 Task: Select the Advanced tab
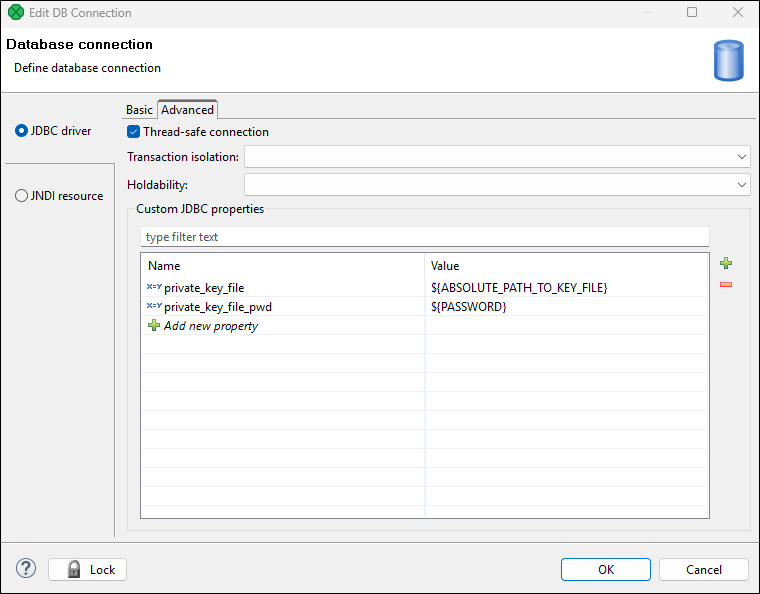coord(187,110)
